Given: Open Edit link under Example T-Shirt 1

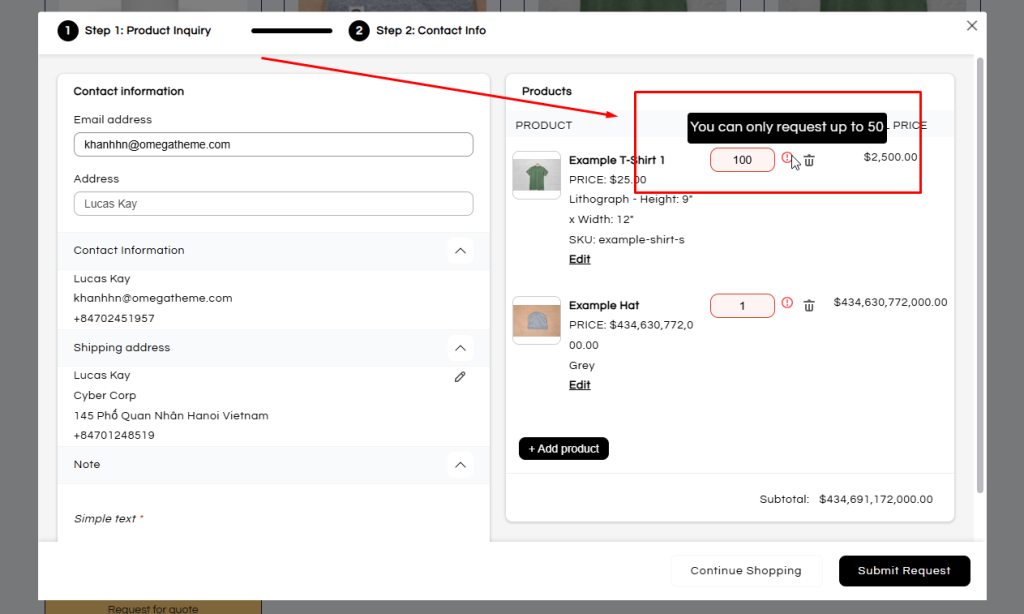Looking at the screenshot, I should click(x=579, y=258).
